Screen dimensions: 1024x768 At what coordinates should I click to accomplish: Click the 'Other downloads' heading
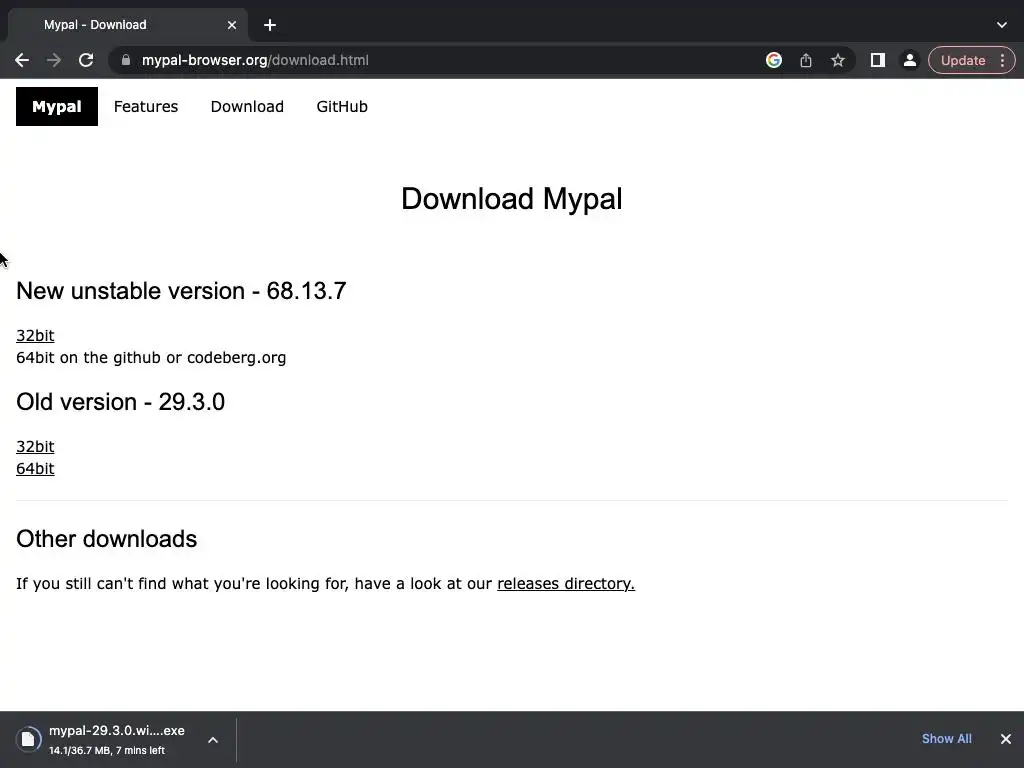point(106,539)
